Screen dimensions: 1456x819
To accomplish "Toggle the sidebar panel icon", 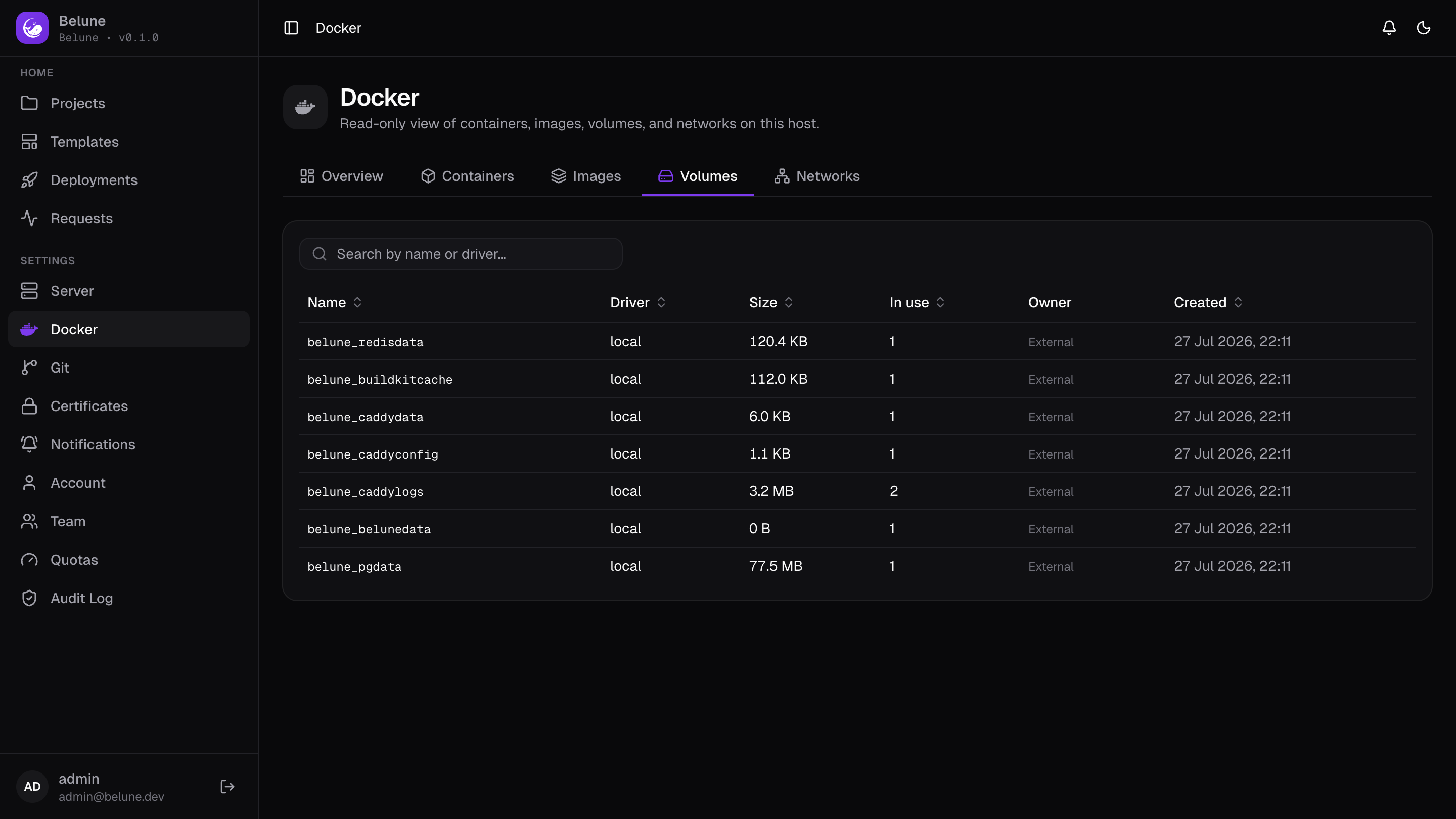I will pyautogui.click(x=291, y=28).
